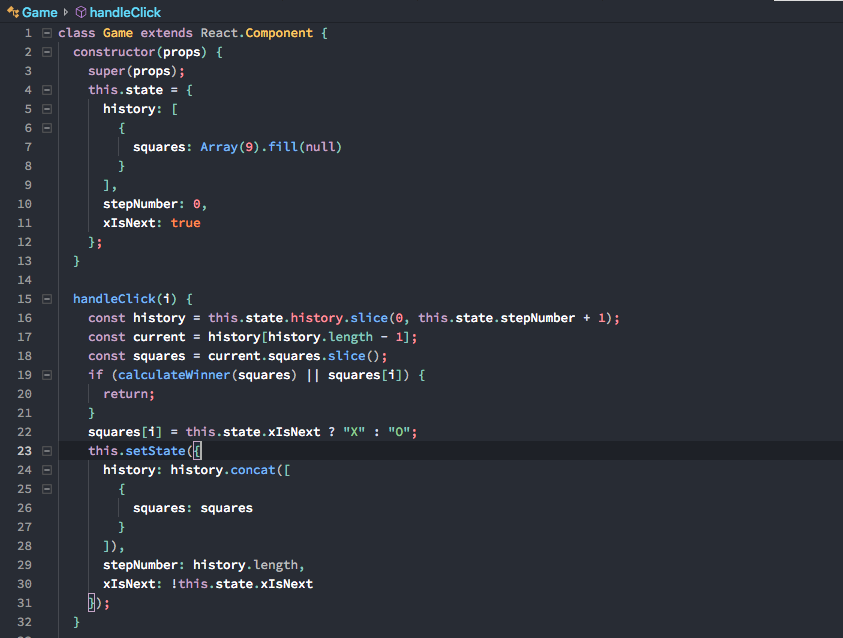Collapse the constructor fold on line 2
This screenshot has width=843, height=638.
tap(47, 52)
